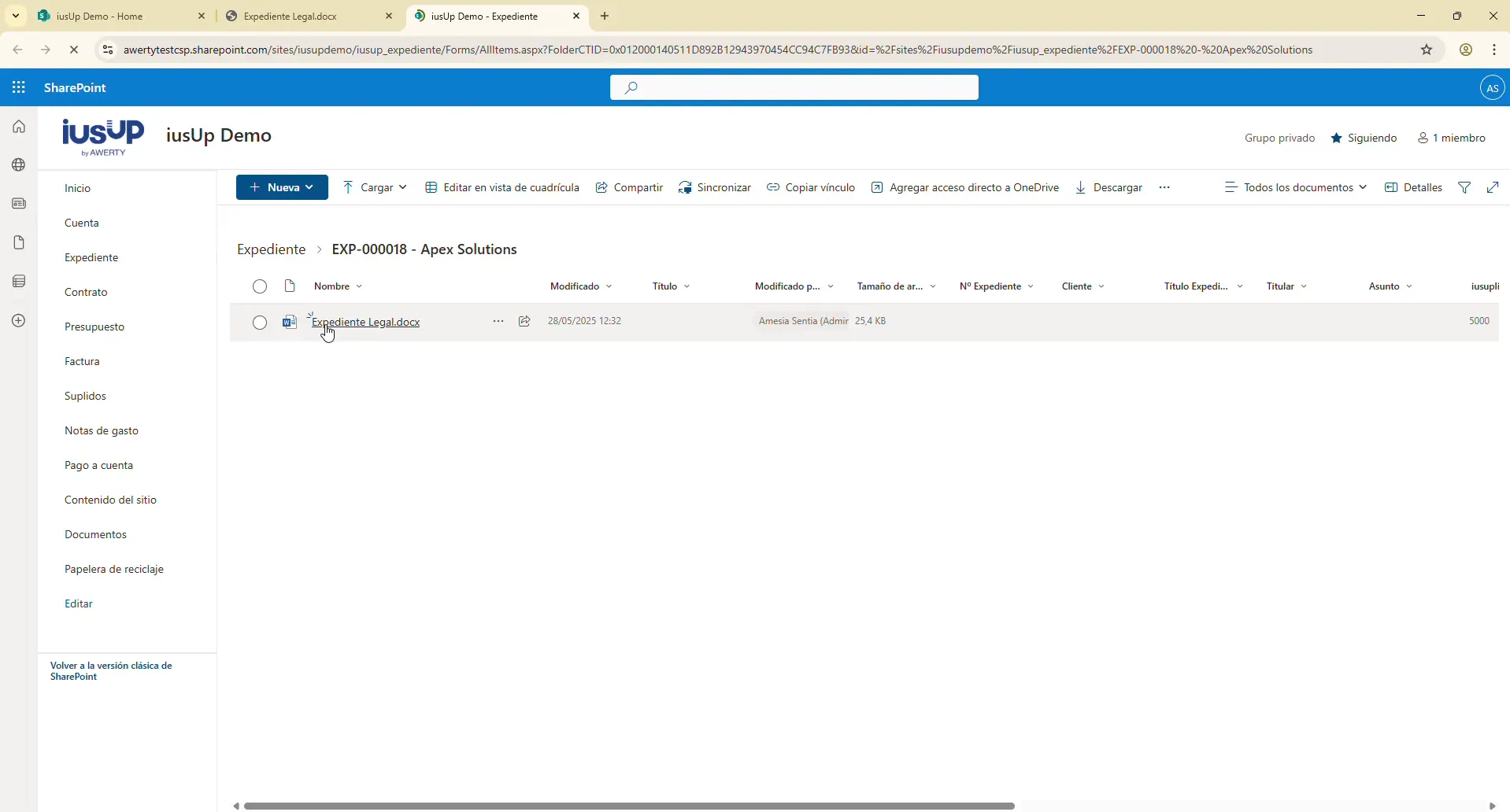Expand the Cargar upload menu

(376, 187)
